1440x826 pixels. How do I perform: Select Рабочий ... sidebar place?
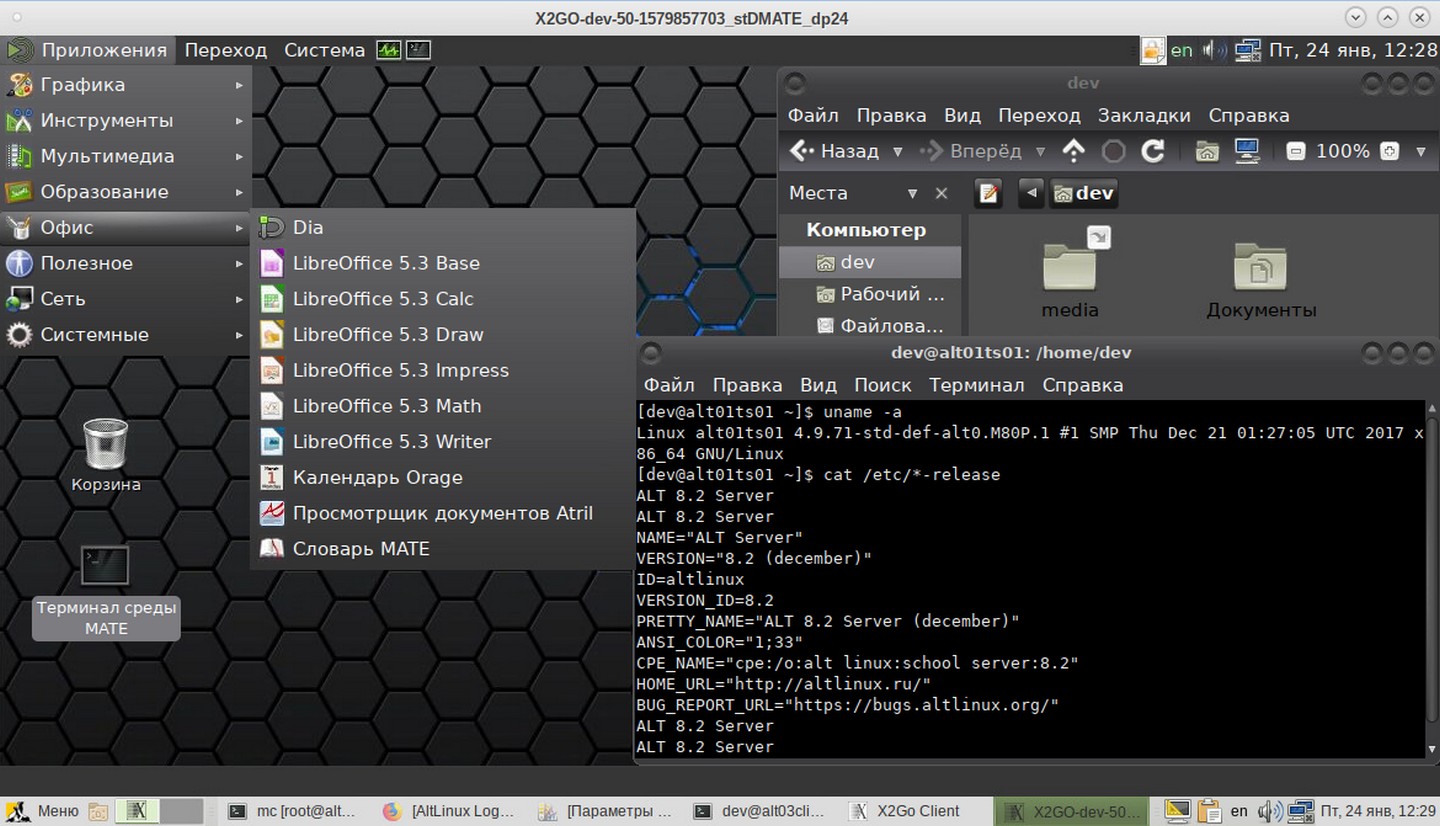(x=870, y=294)
